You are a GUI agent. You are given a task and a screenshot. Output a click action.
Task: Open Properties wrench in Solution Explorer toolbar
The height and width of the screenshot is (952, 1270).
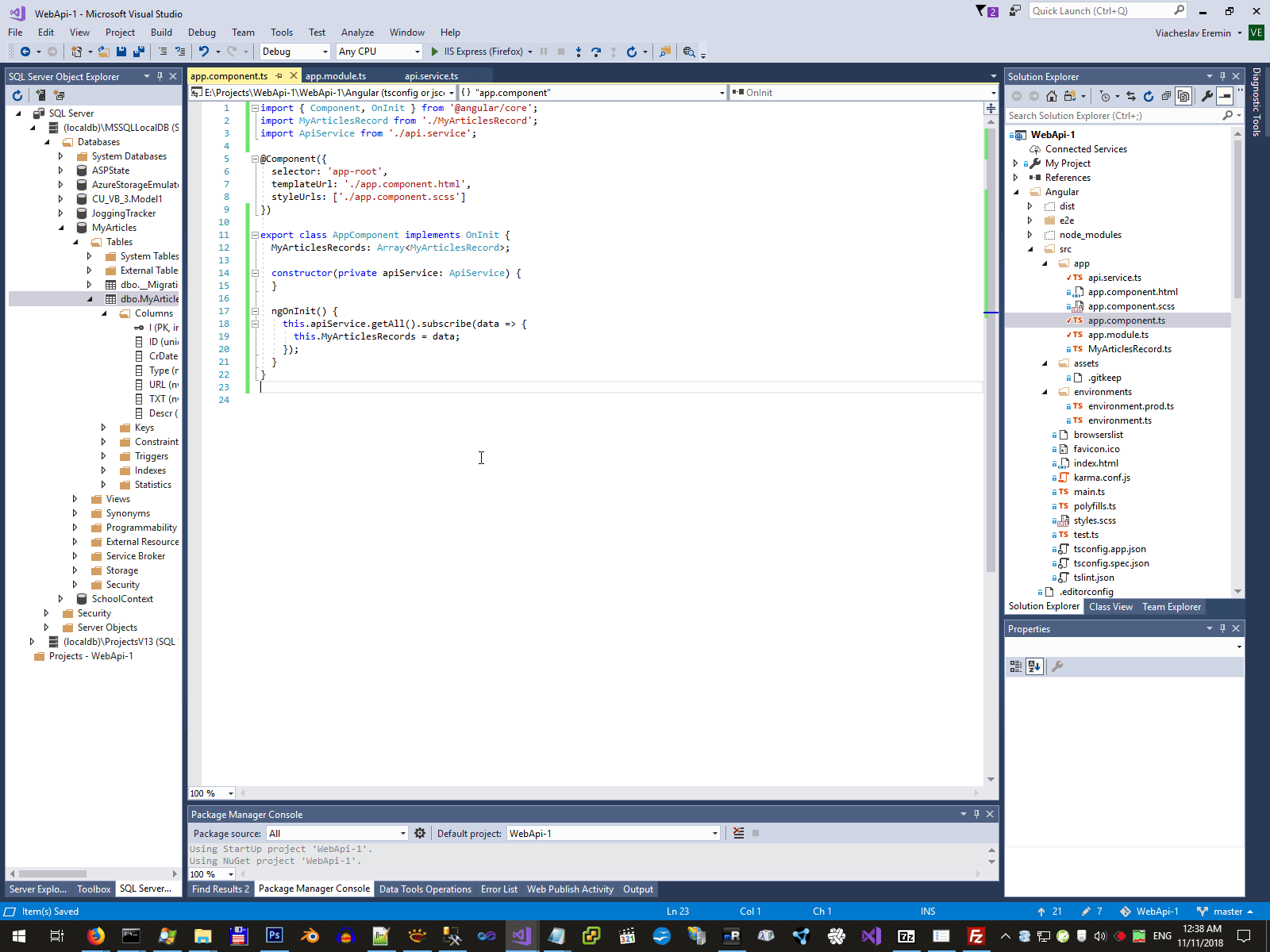(1206, 96)
